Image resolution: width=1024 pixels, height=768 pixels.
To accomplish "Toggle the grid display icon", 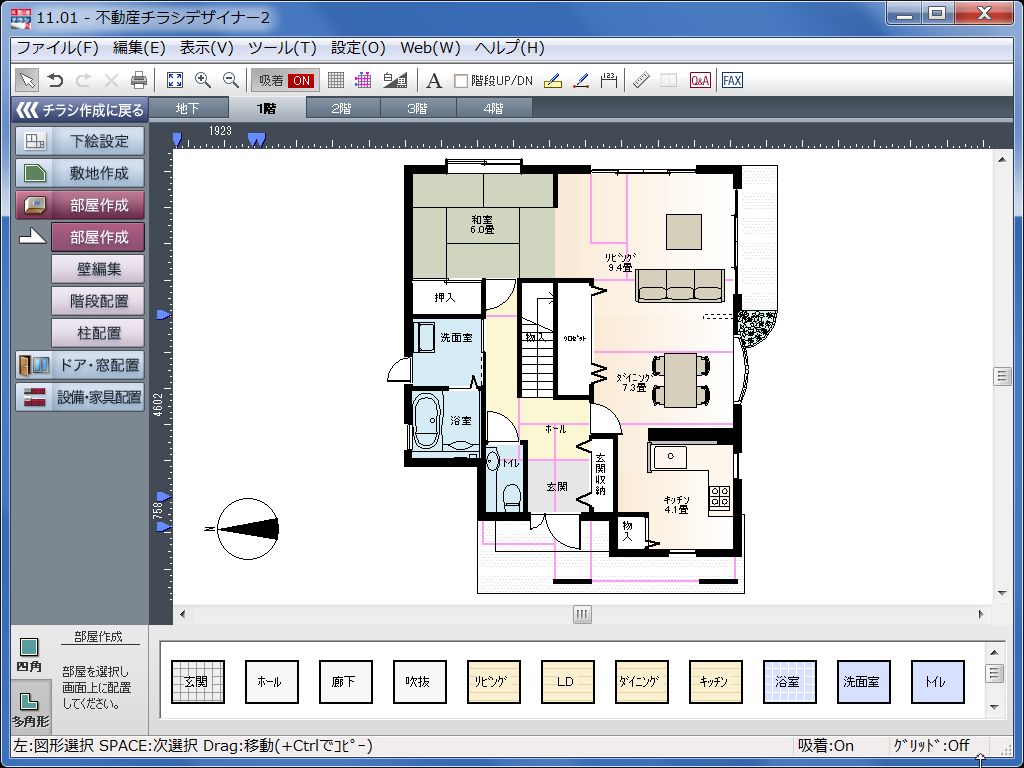I will 336,80.
